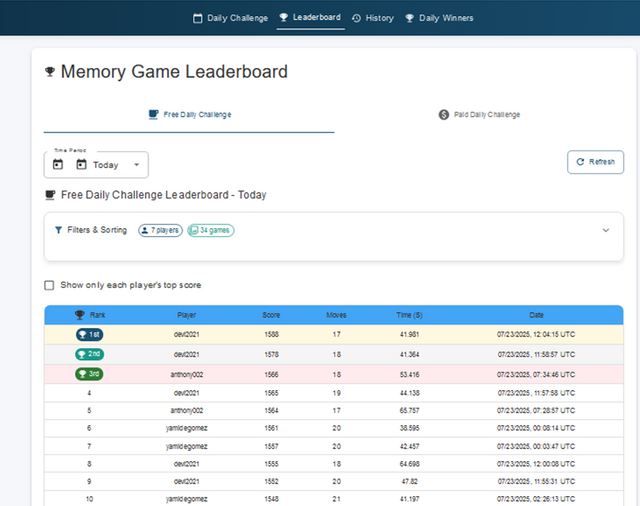Click time value 64.698 in rank 8 row
The width and height of the screenshot is (640, 506).
point(409,464)
